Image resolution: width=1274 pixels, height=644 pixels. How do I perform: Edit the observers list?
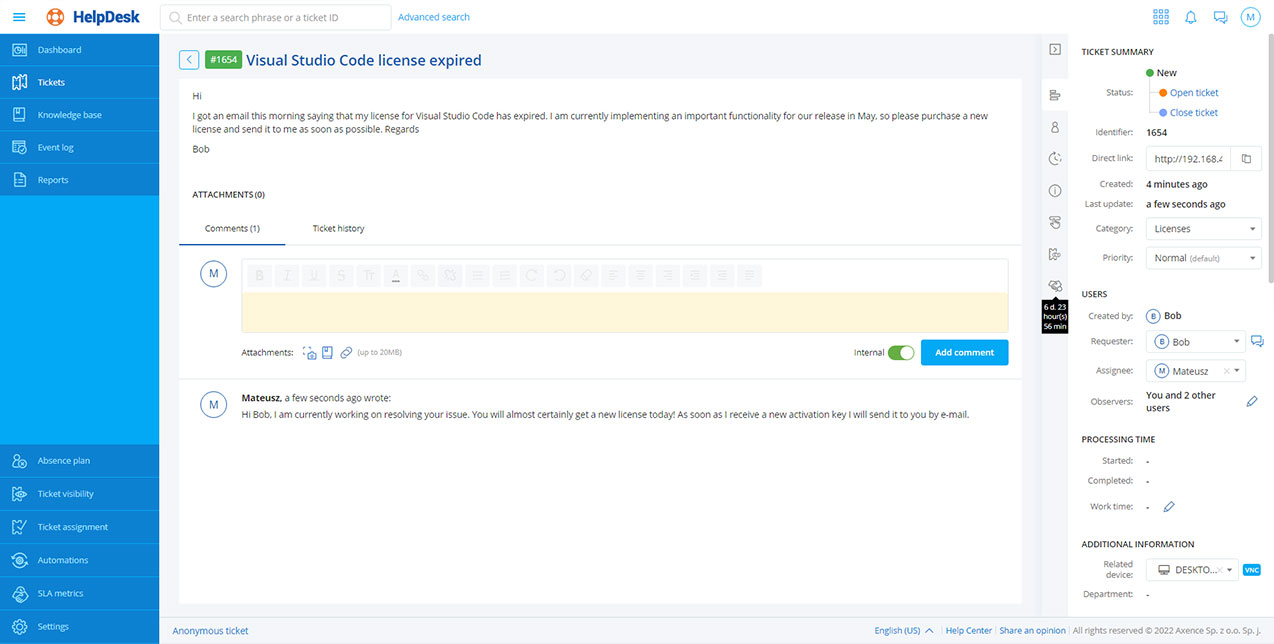(x=1251, y=401)
